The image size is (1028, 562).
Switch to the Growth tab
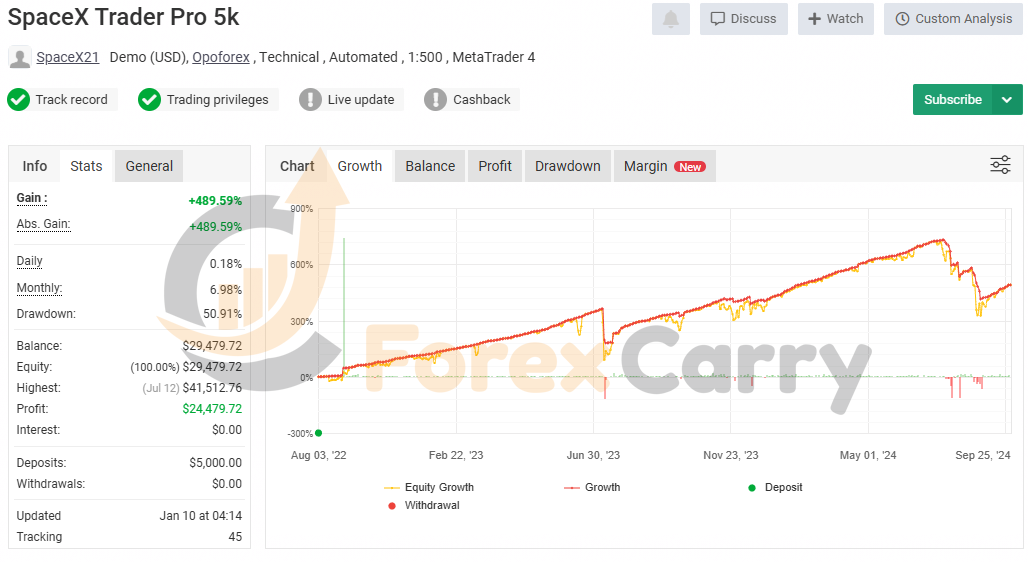(360, 167)
